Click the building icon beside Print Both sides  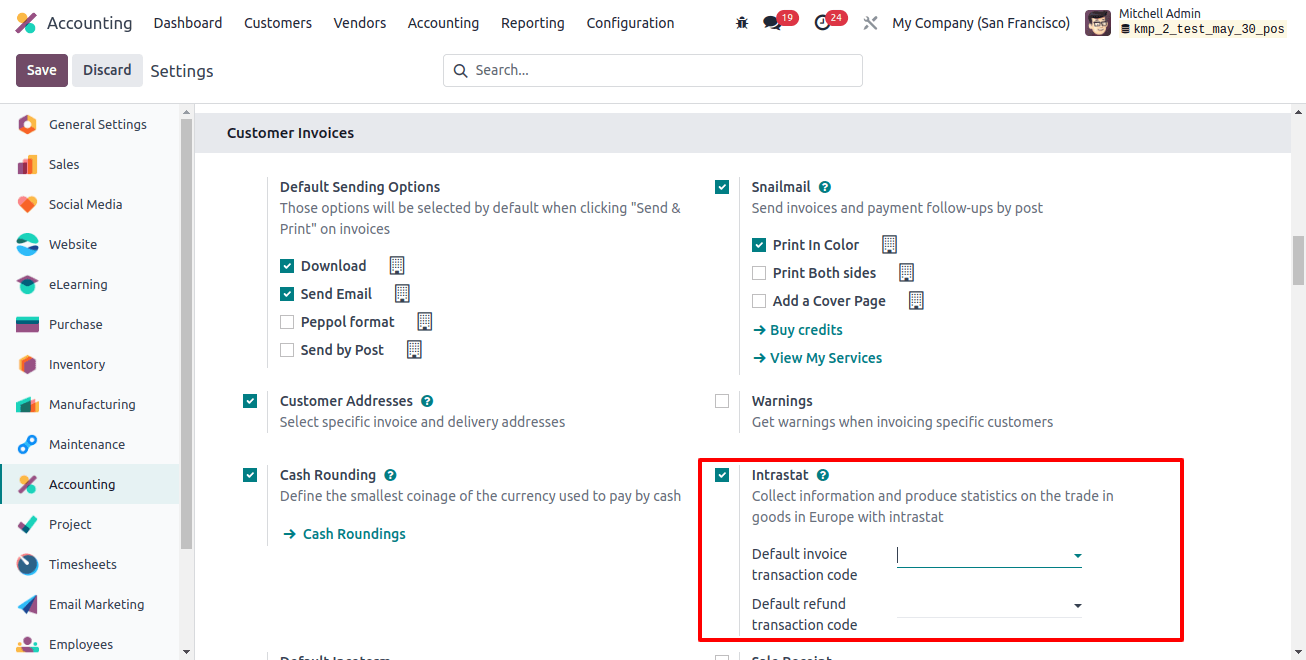click(x=906, y=273)
